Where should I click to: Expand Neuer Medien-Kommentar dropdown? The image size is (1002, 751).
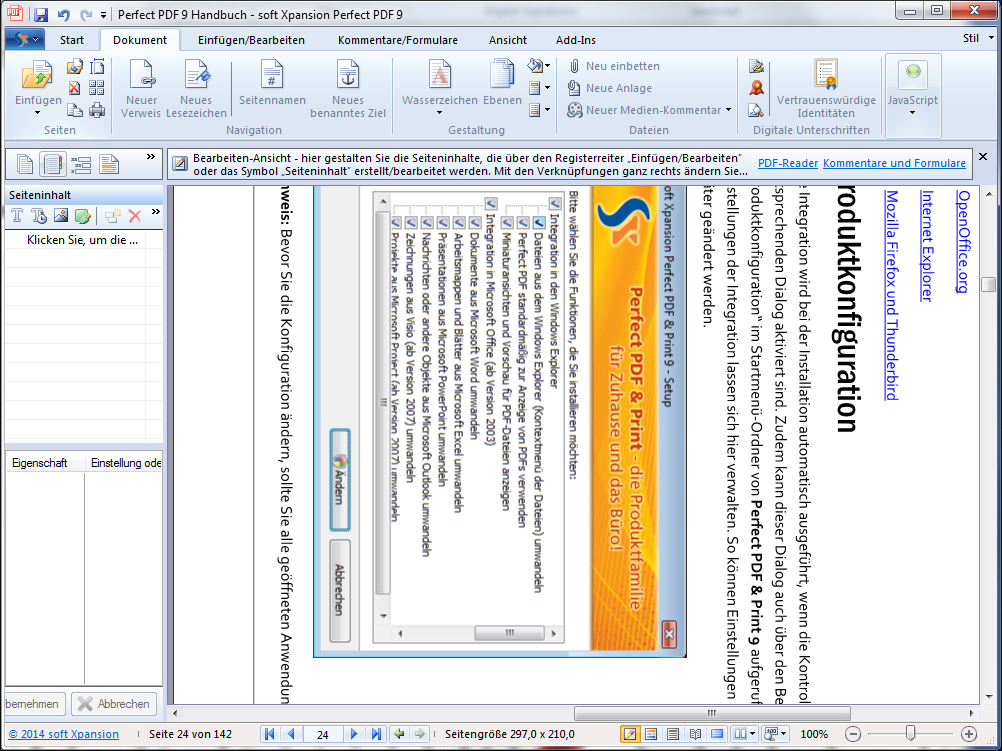click(728, 110)
